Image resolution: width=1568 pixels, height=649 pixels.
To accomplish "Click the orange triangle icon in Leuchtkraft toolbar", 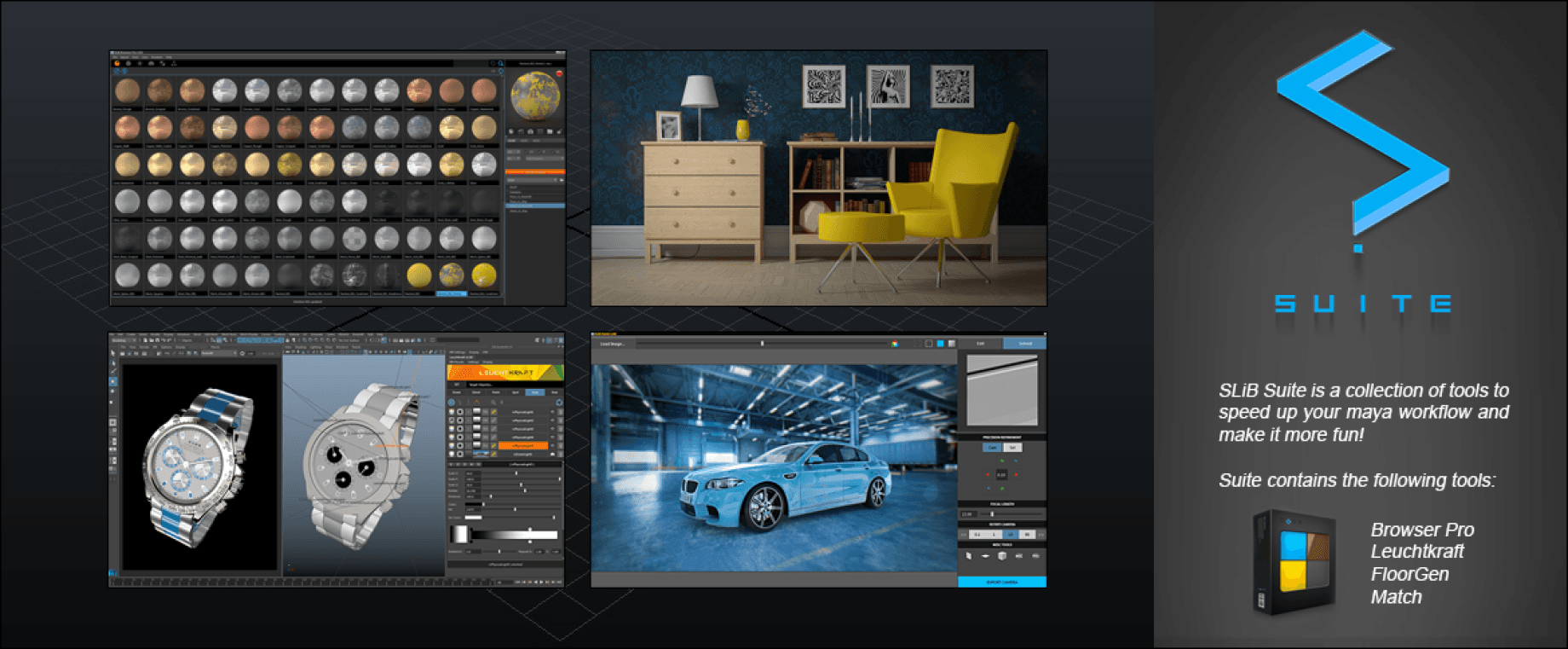I will point(476,402).
